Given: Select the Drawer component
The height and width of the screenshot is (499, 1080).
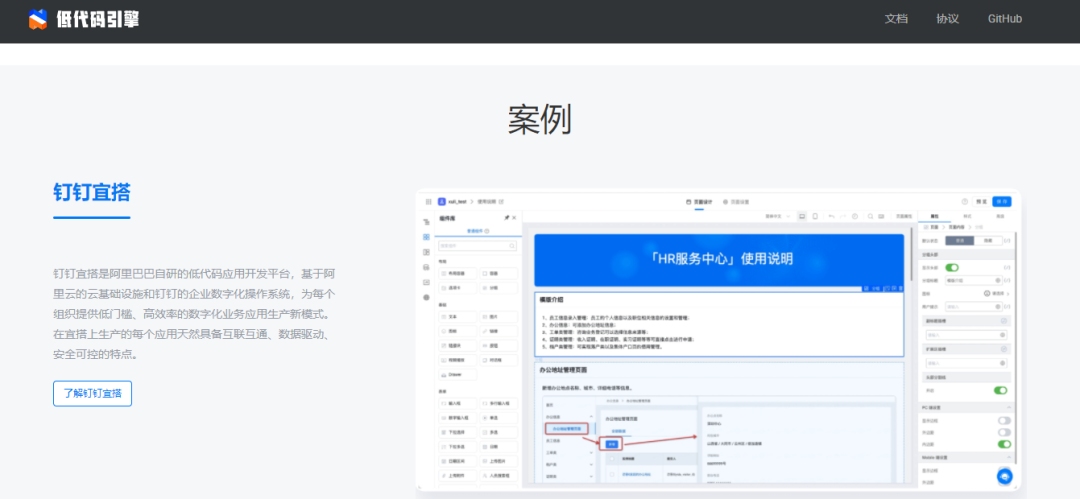Looking at the screenshot, I should [x=457, y=374].
